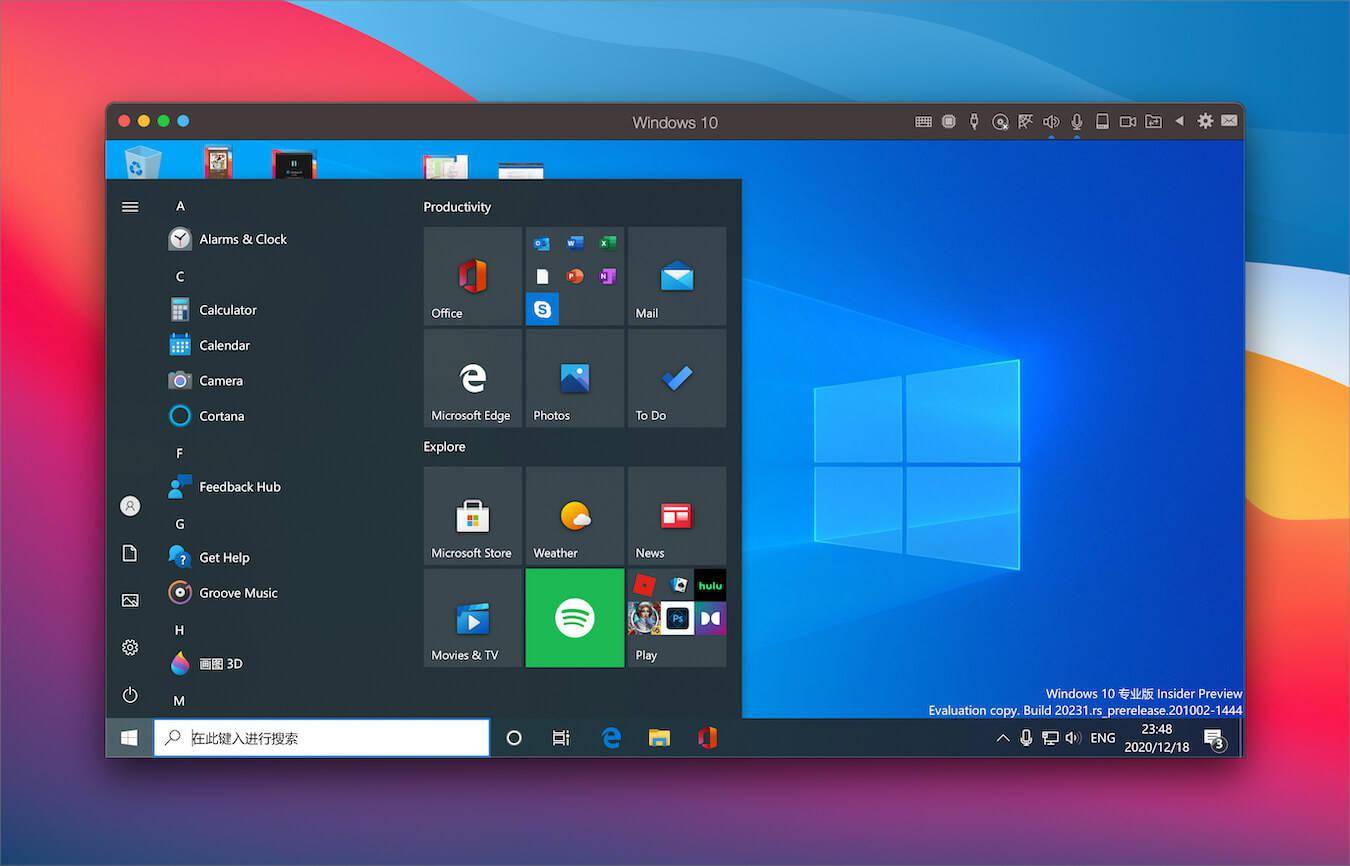The width and height of the screenshot is (1350, 866).
Task: Click the network icon in system tray
Action: 1050,738
